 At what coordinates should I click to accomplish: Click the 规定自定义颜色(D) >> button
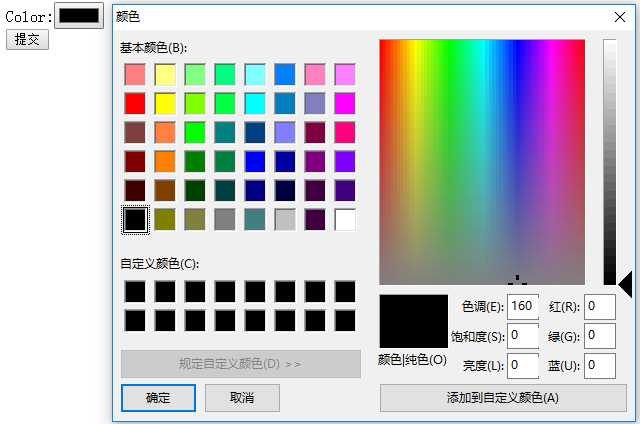(x=241, y=364)
